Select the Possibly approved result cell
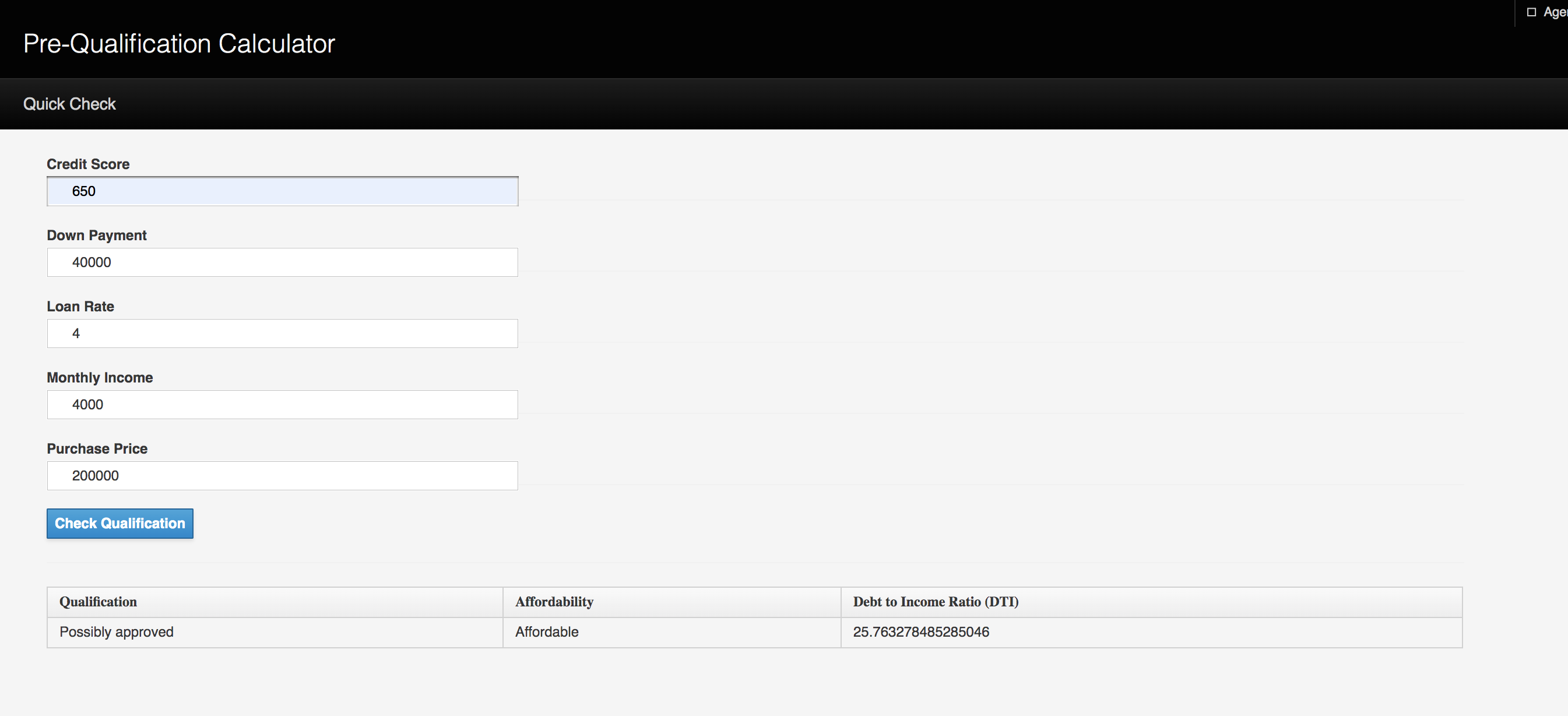Viewport: 1568px width, 716px height. (116, 632)
